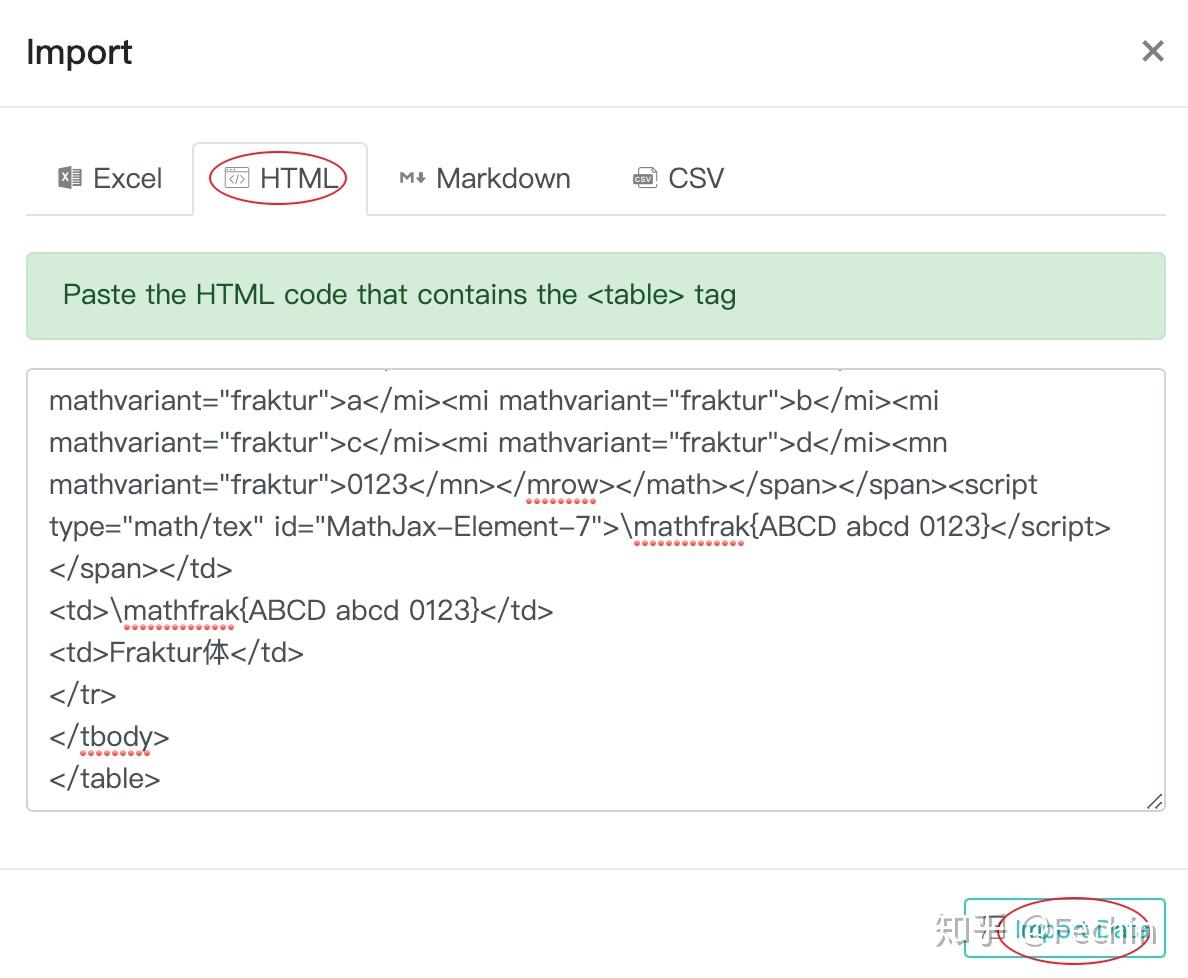The image size is (1188, 978).
Task: Click the green paste instruction banner
Action: click(594, 295)
